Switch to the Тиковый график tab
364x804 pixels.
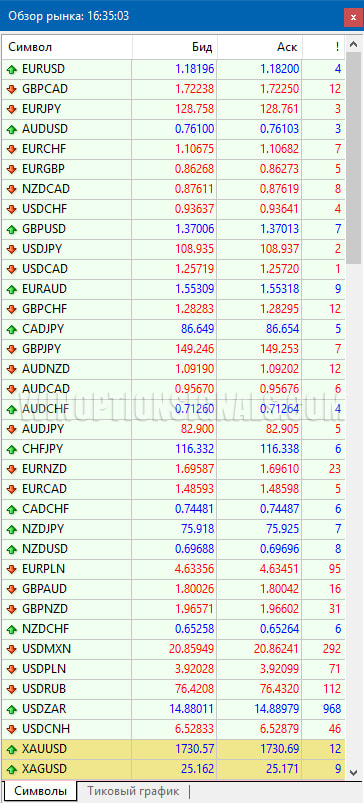(133, 791)
